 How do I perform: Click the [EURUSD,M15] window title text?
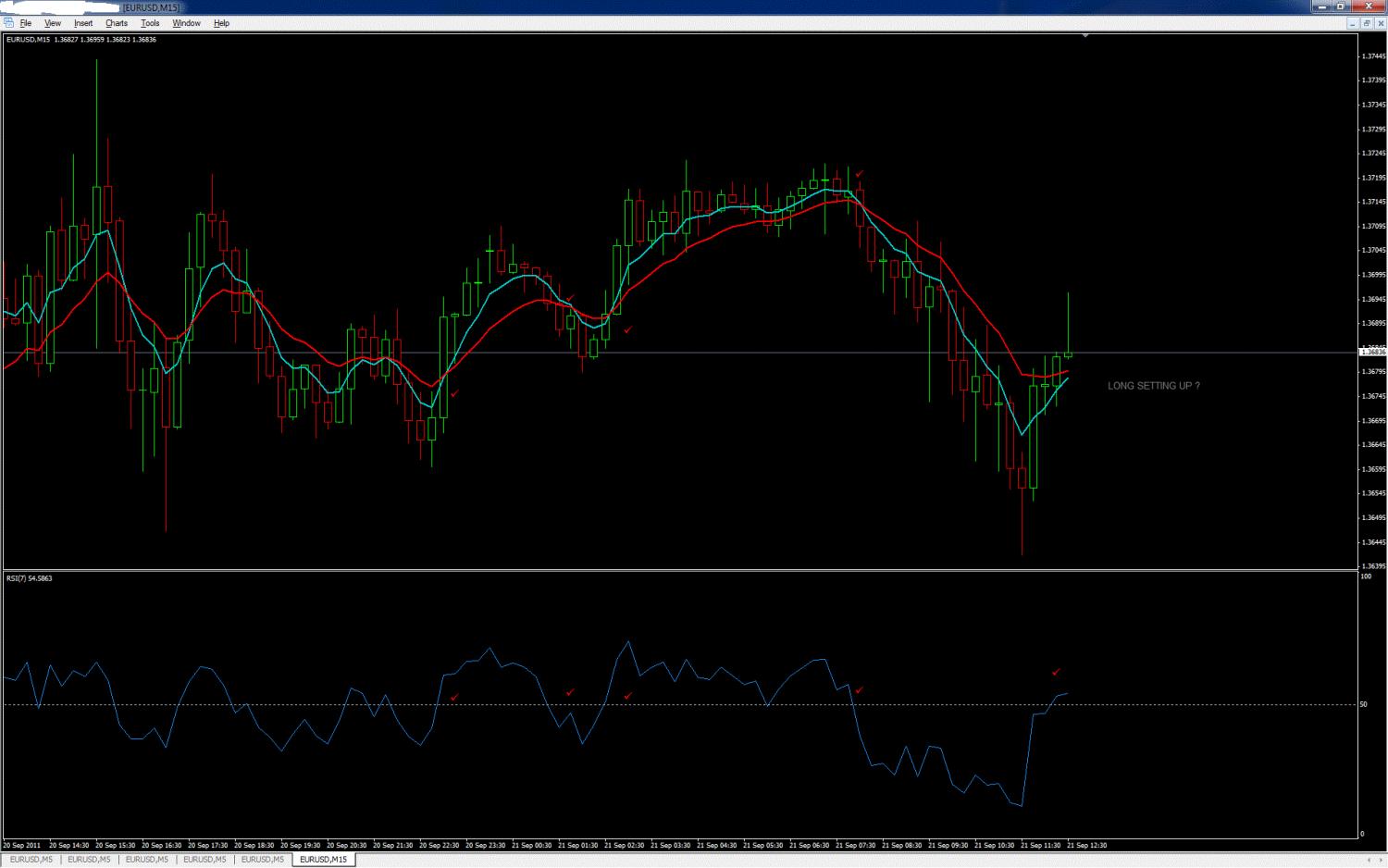point(152,7)
